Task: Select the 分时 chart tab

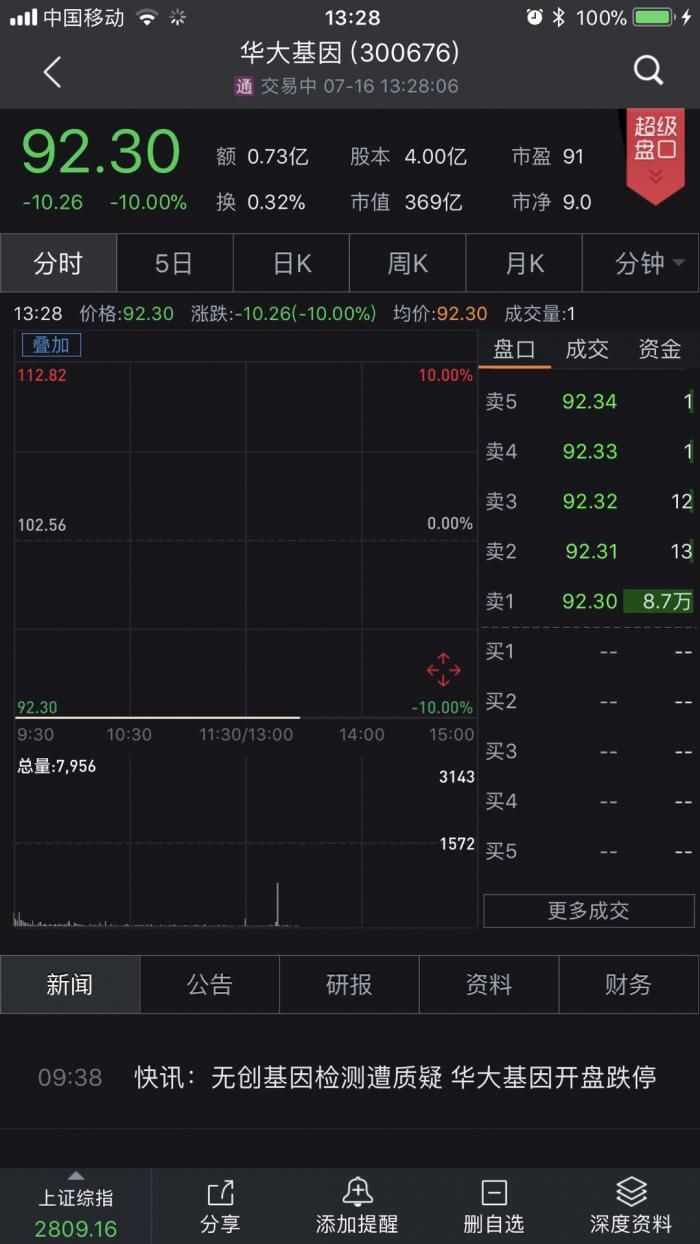Action: tap(58, 263)
